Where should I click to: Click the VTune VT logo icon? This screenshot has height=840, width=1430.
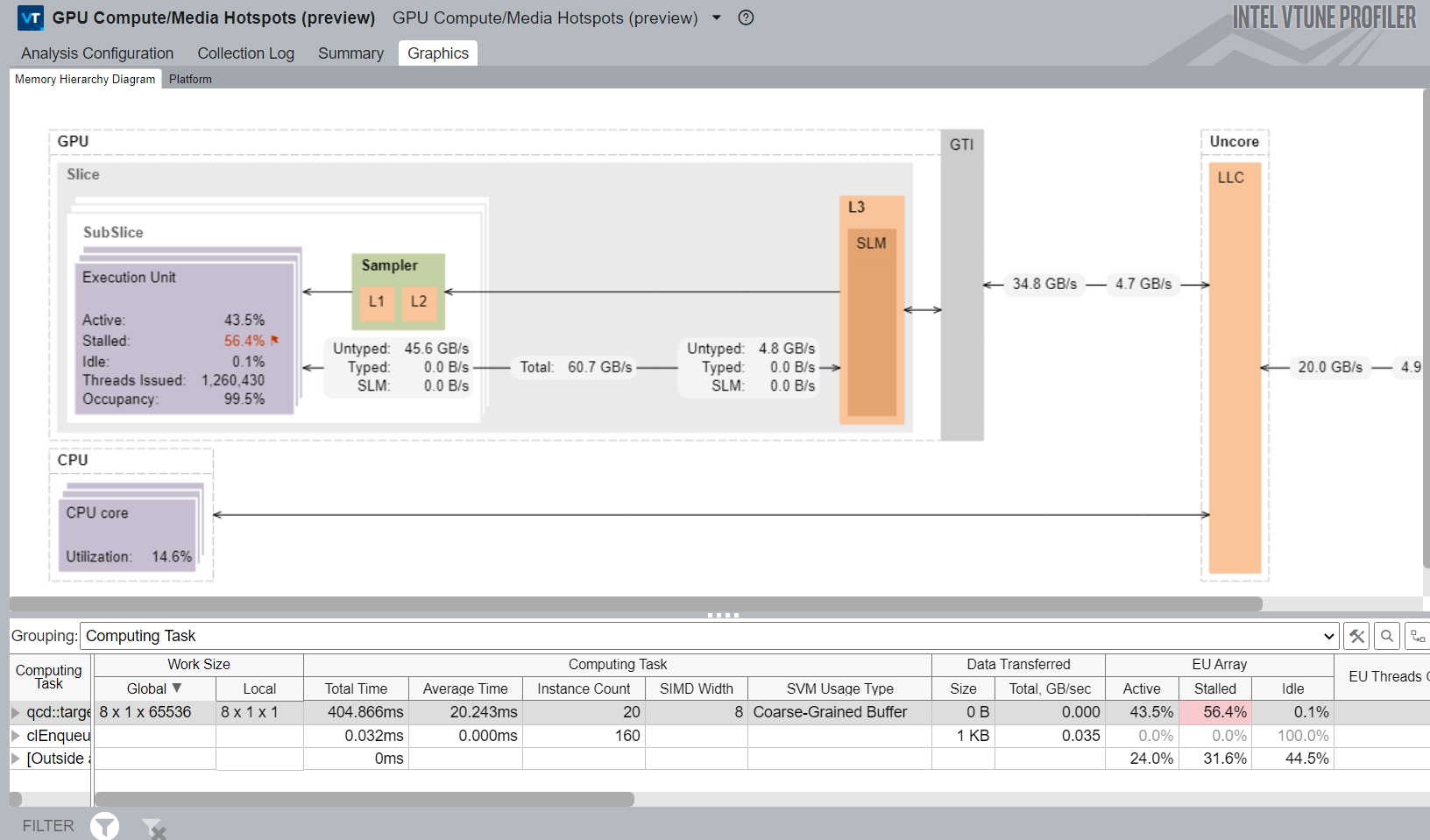[31, 18]
